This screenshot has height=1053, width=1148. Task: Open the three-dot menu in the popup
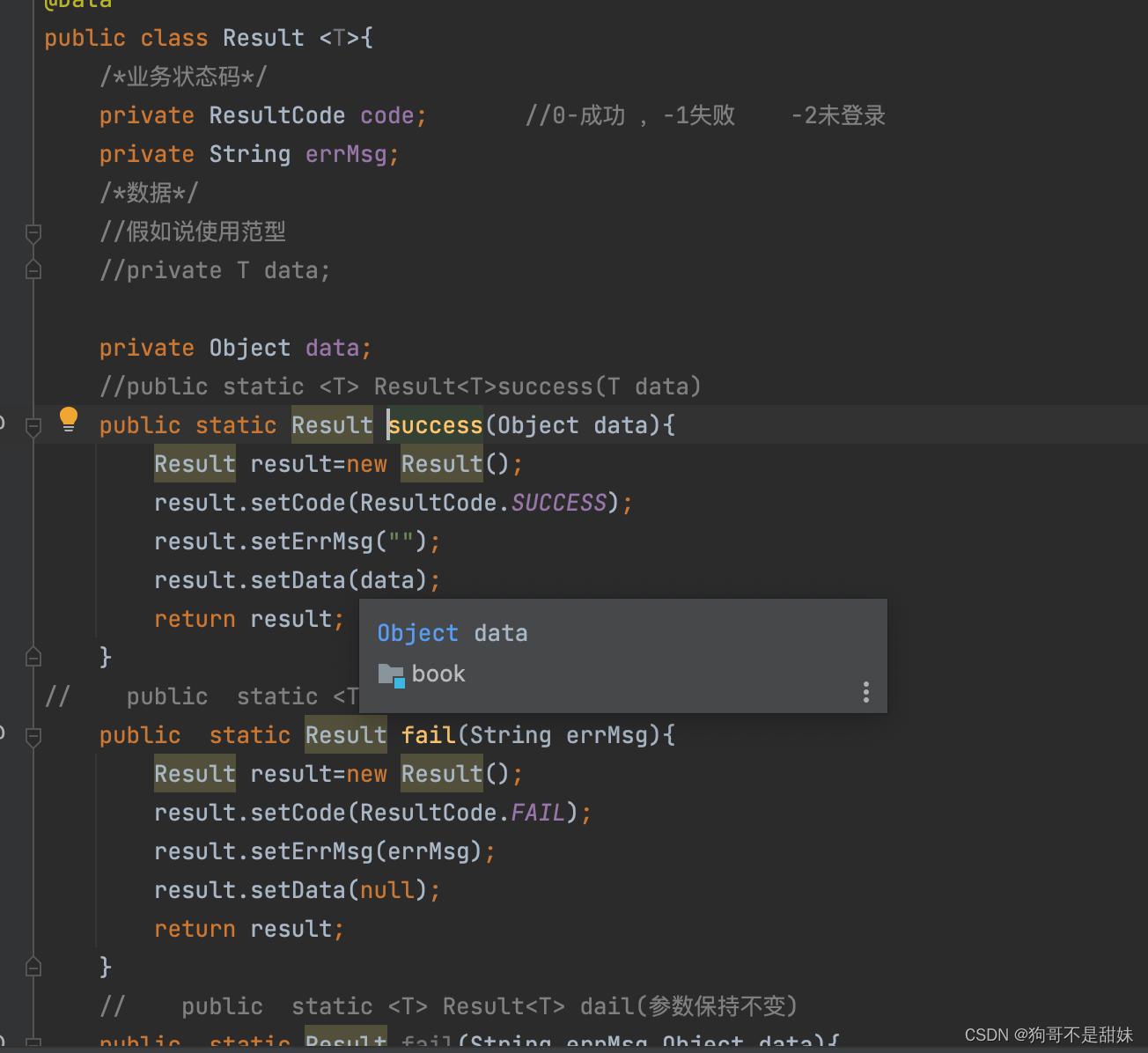(x=866, y=692)
